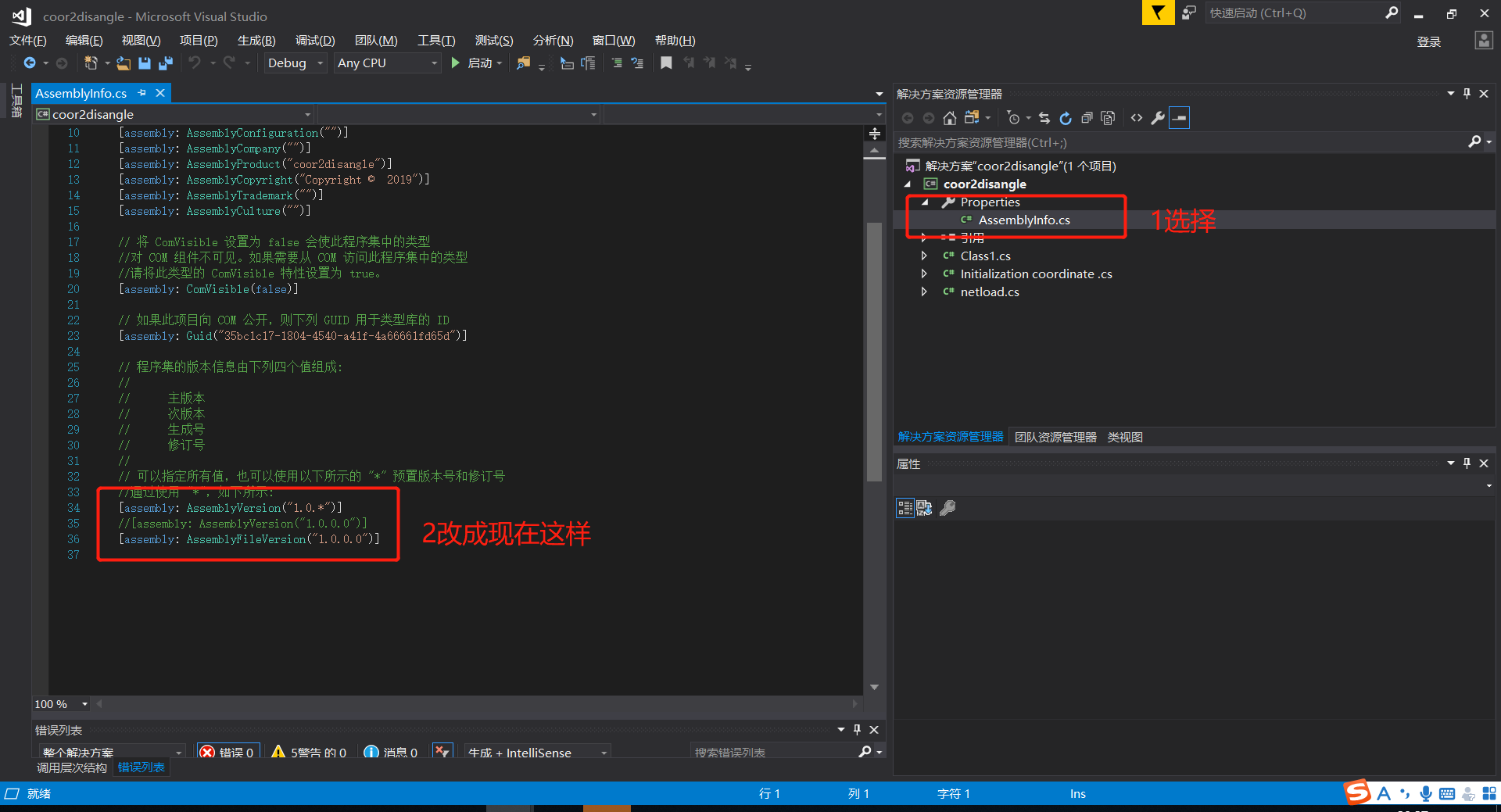The width and height of the screenshot is (1501, 812).
Task: Switch to the 团队资源管理器 tab
Action: click(1055, 437)
